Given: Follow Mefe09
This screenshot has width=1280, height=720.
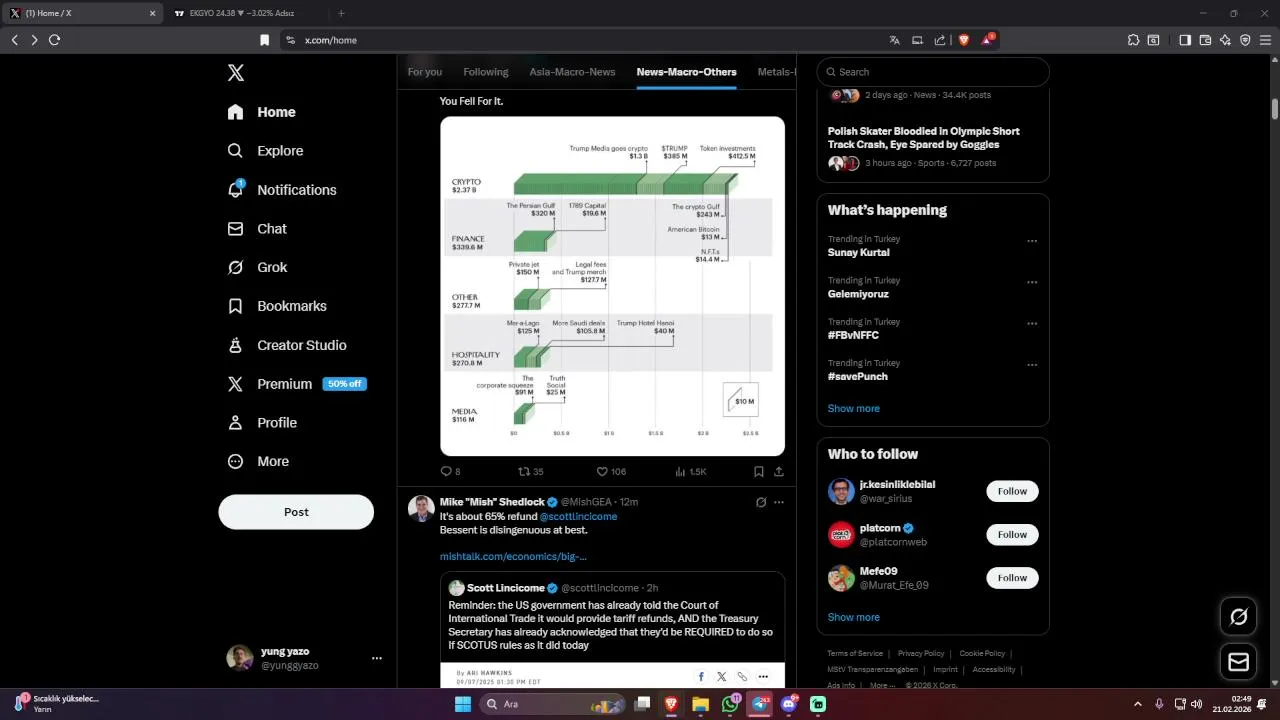Looking at the screenshot, I should 1012,578.
